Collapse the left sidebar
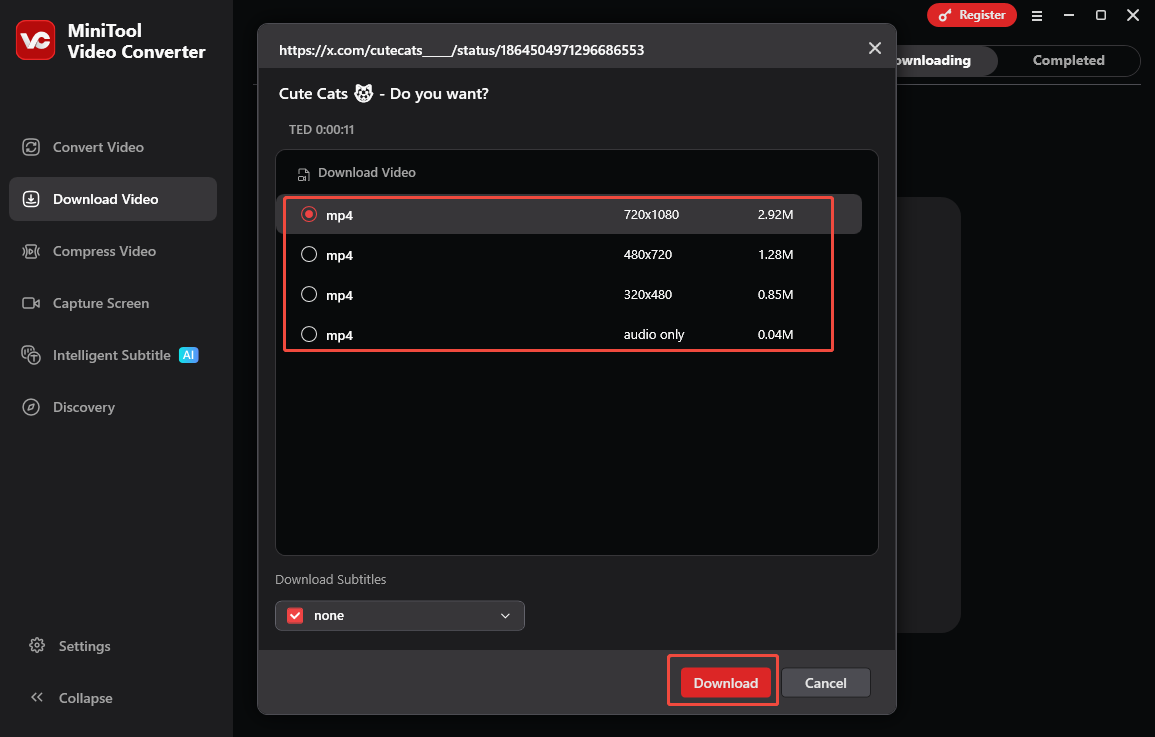 [73, 698]
